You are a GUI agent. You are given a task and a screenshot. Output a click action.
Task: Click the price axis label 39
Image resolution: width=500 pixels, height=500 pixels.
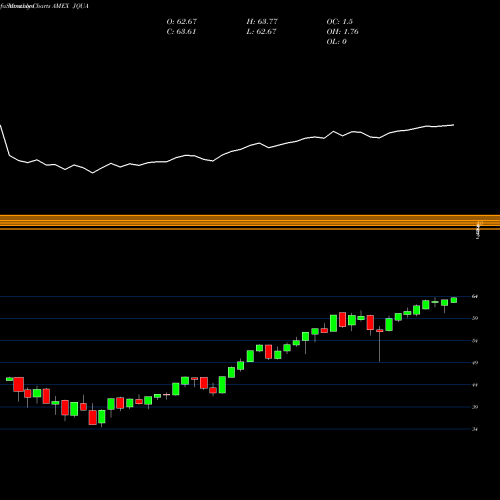475,407
